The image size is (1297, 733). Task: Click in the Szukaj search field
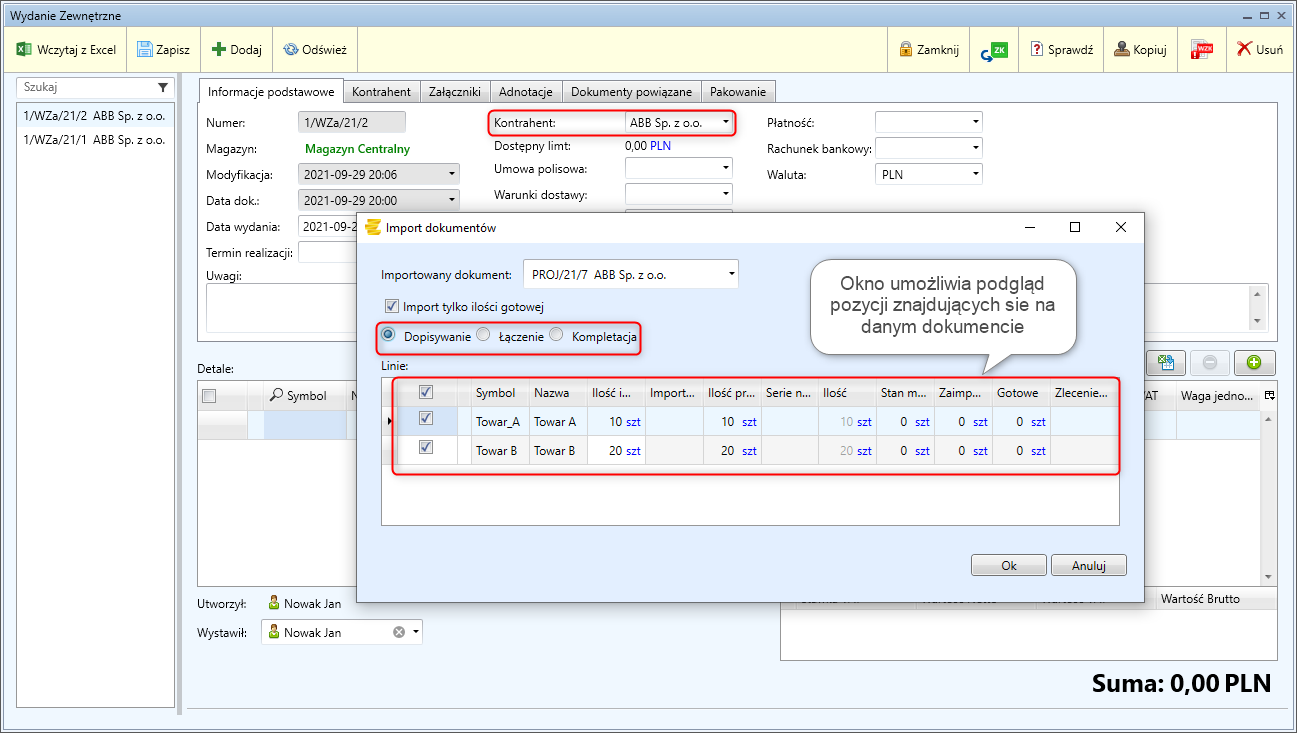click(85, 87)
